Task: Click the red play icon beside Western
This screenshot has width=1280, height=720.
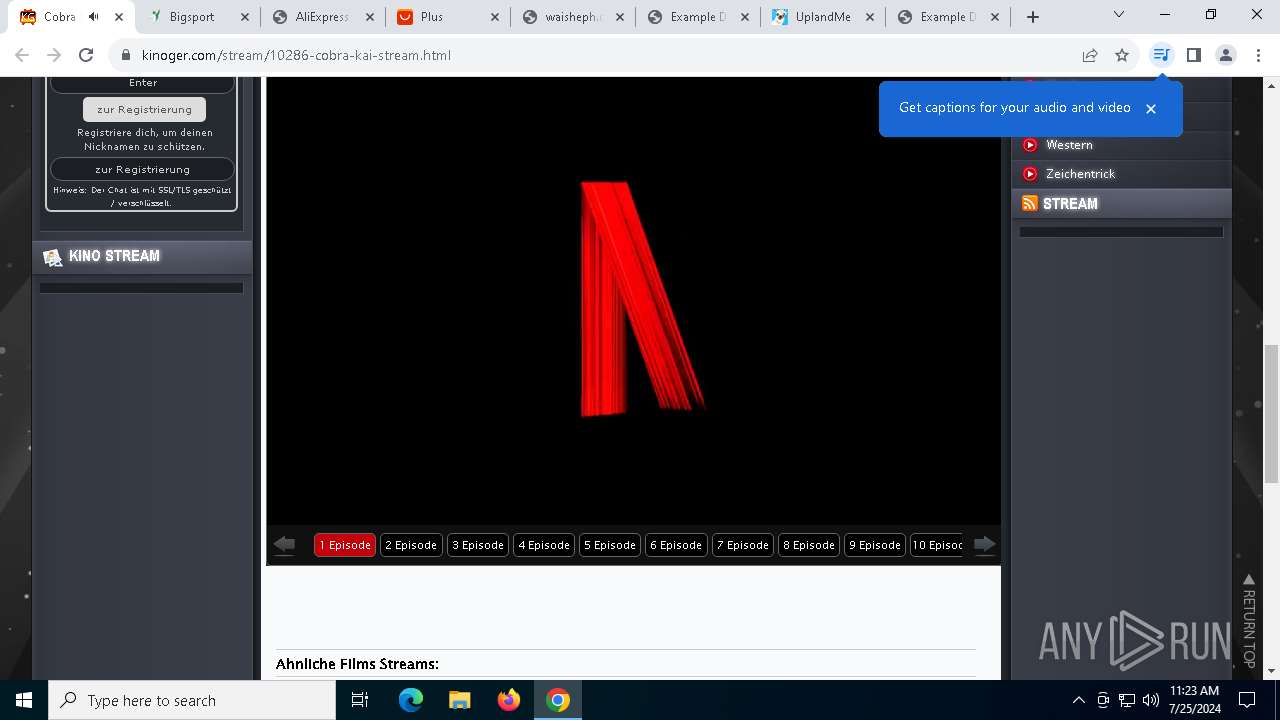Action: [x=1030, y=145]
